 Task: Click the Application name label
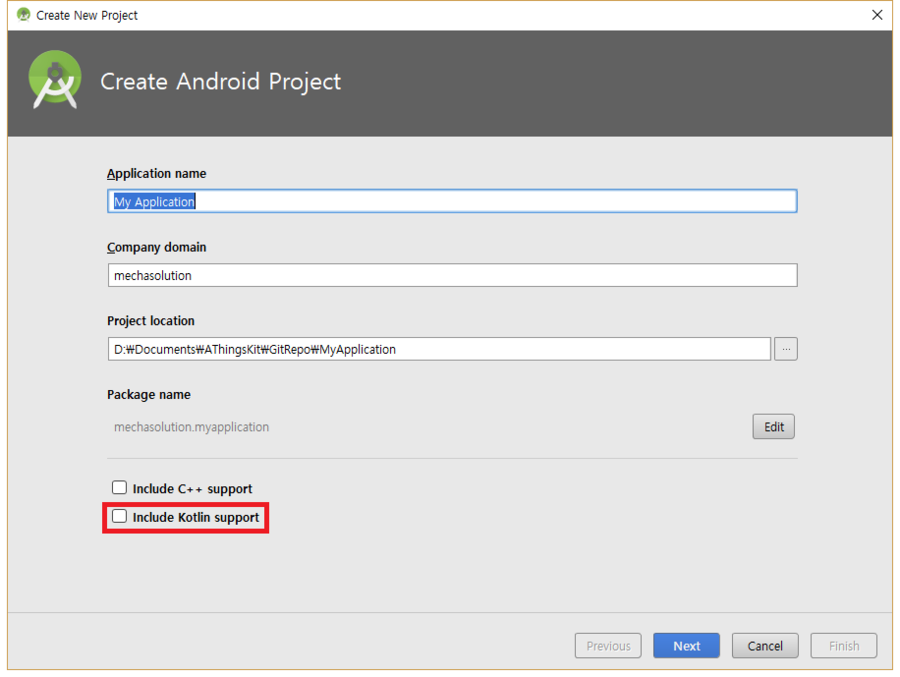click(156, 173)
